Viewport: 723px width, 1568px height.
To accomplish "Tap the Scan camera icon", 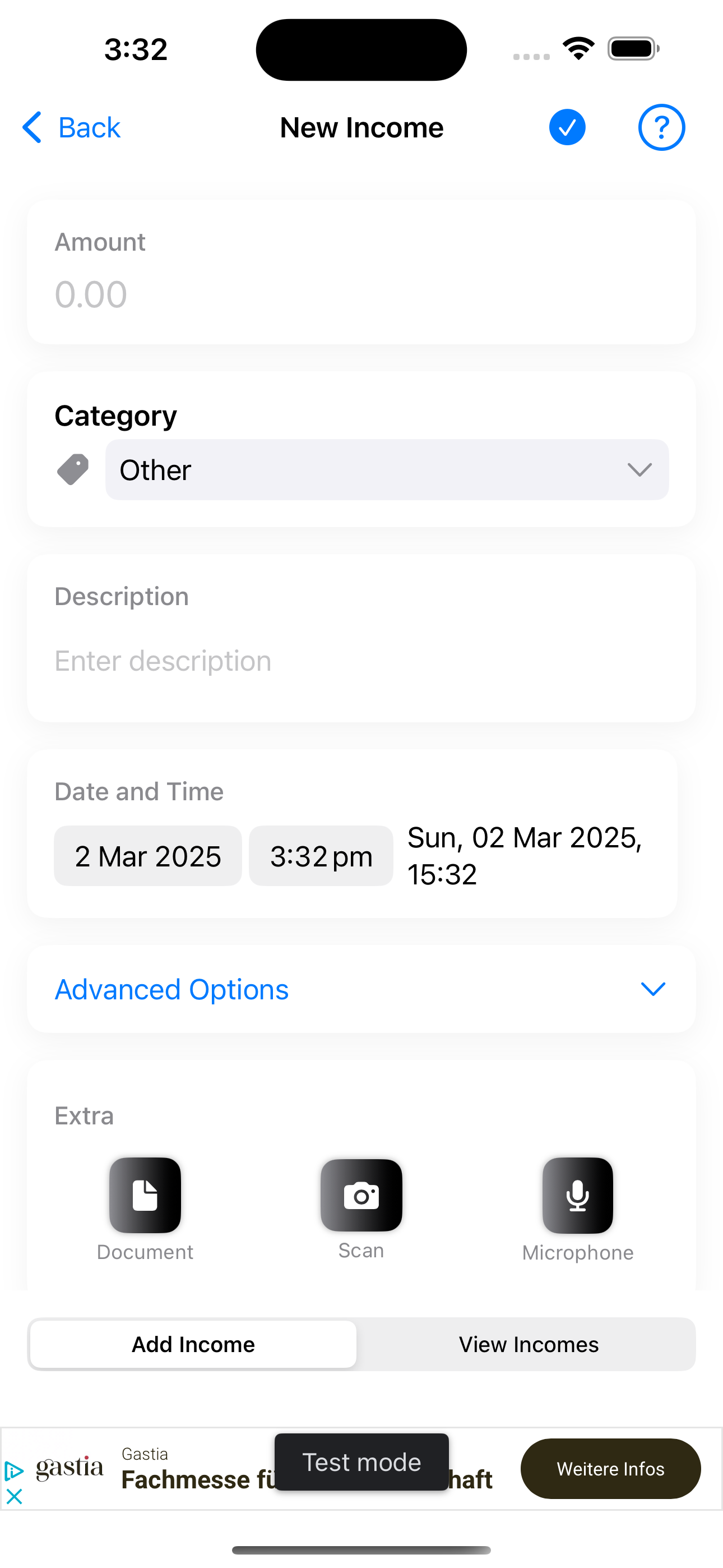I will pyautogui.click(x=361, y=1195).
